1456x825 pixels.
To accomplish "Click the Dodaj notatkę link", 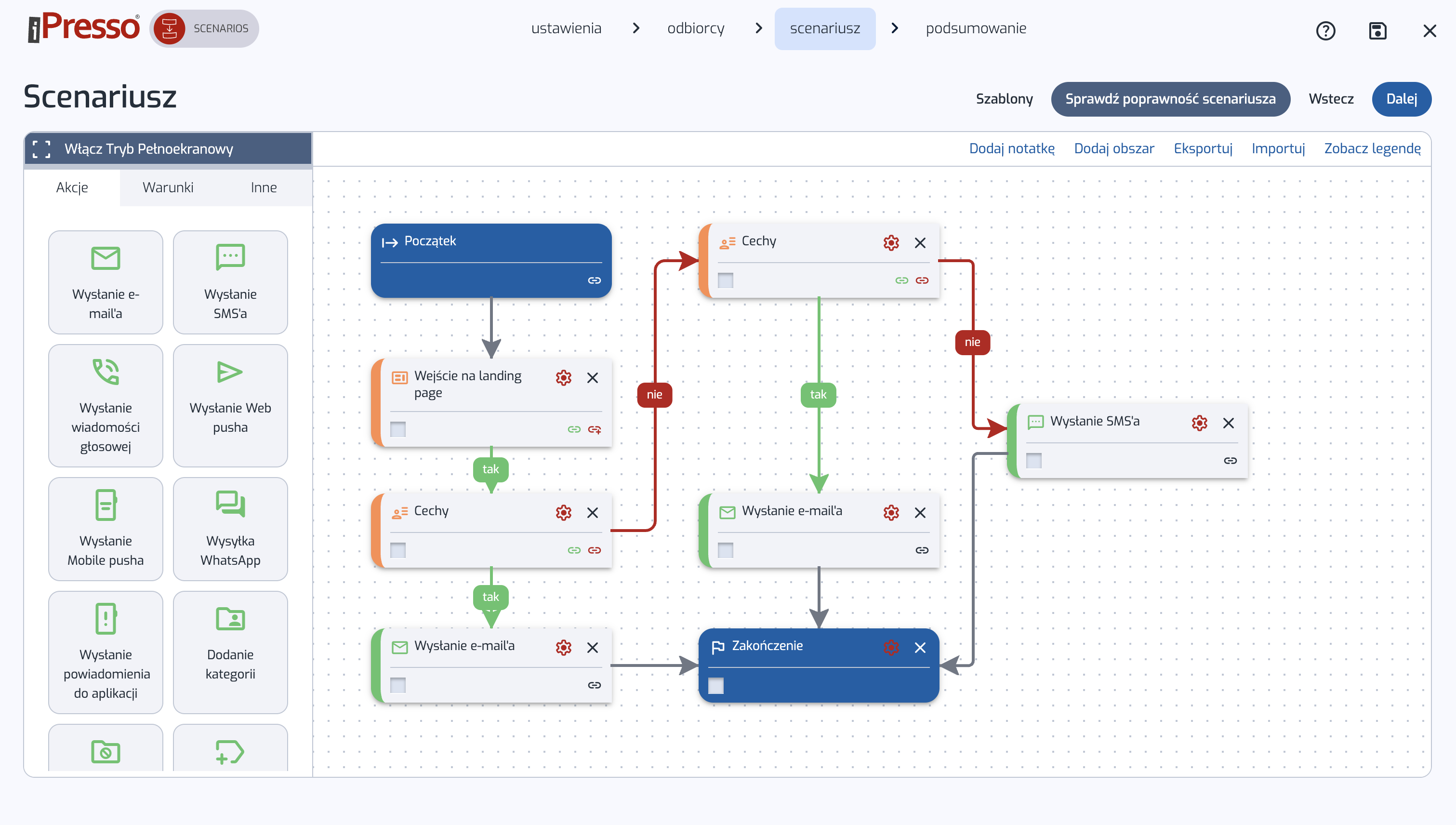I will [1011, 148].
